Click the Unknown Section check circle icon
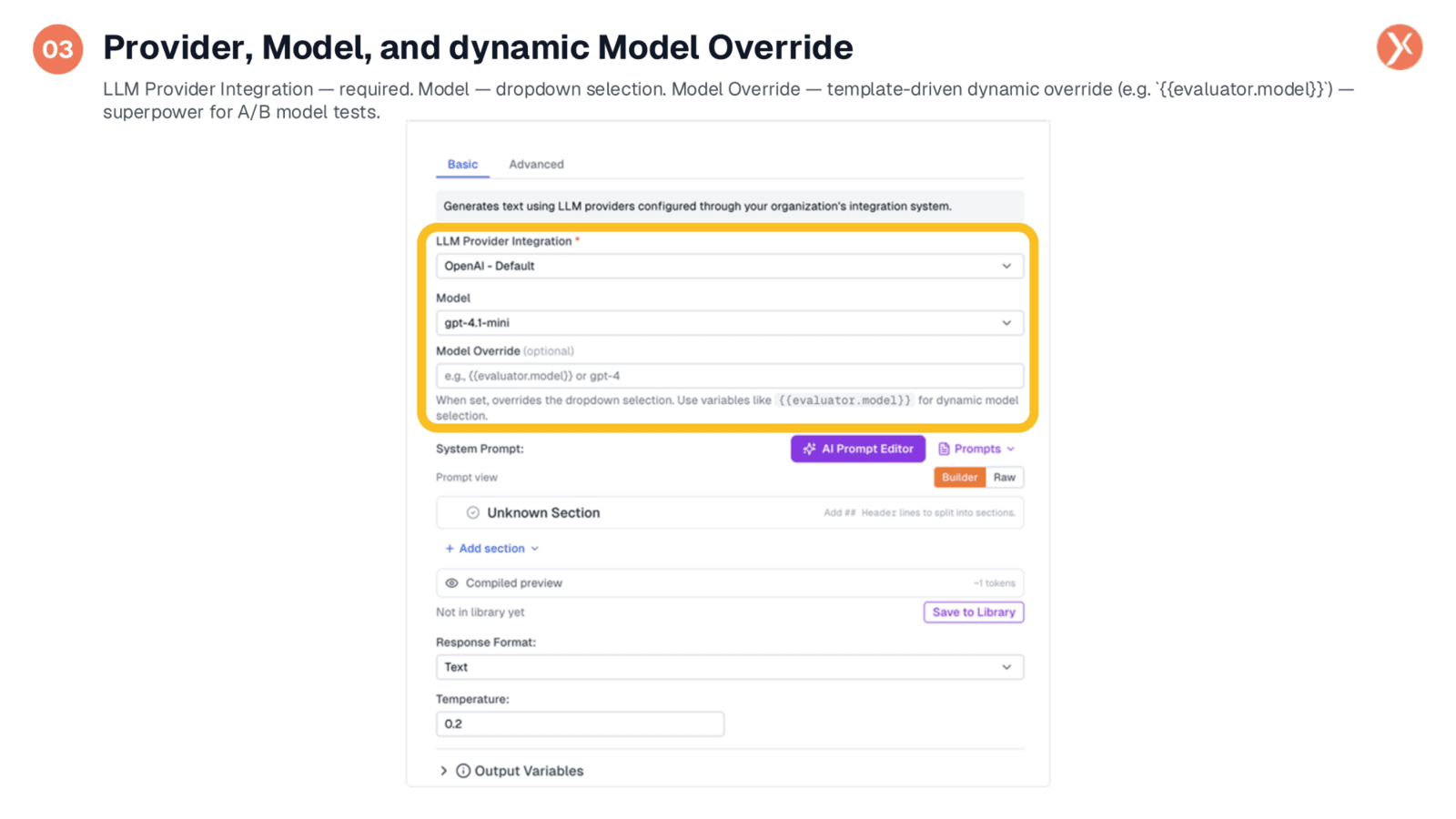Image resolution: width=1456 pixels, height=819 pixels. pos(473,512)
